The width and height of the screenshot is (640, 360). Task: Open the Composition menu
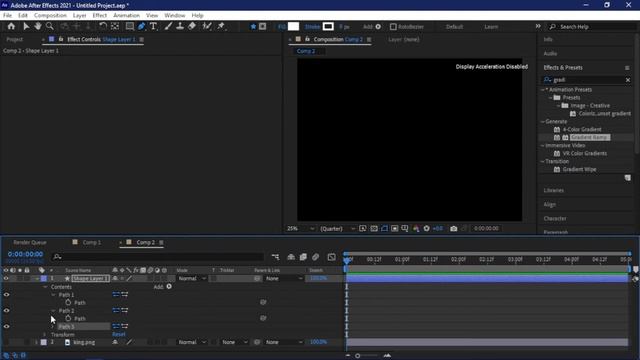50,16
